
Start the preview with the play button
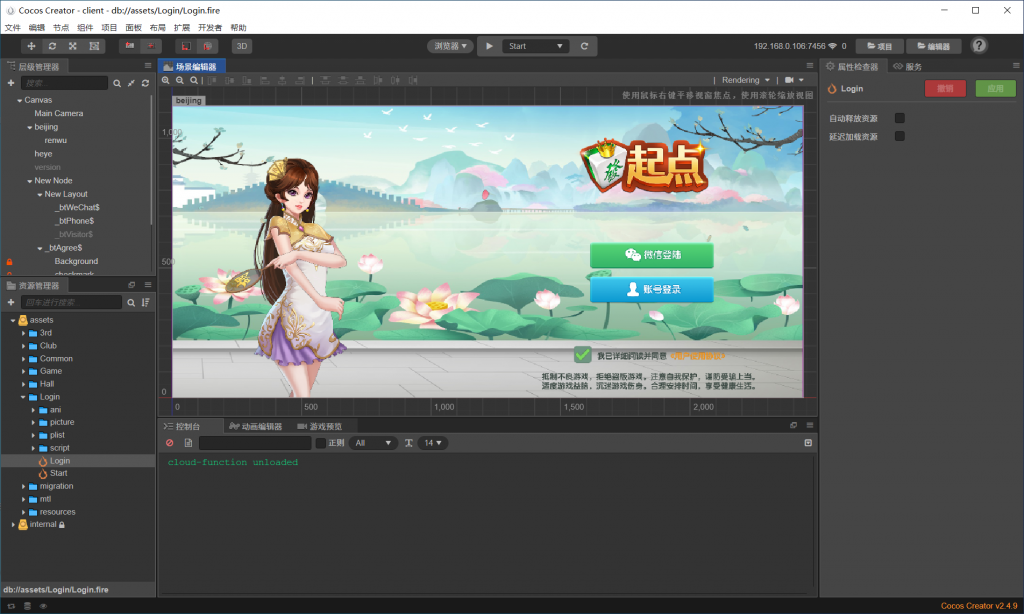[x=489, y=46]
